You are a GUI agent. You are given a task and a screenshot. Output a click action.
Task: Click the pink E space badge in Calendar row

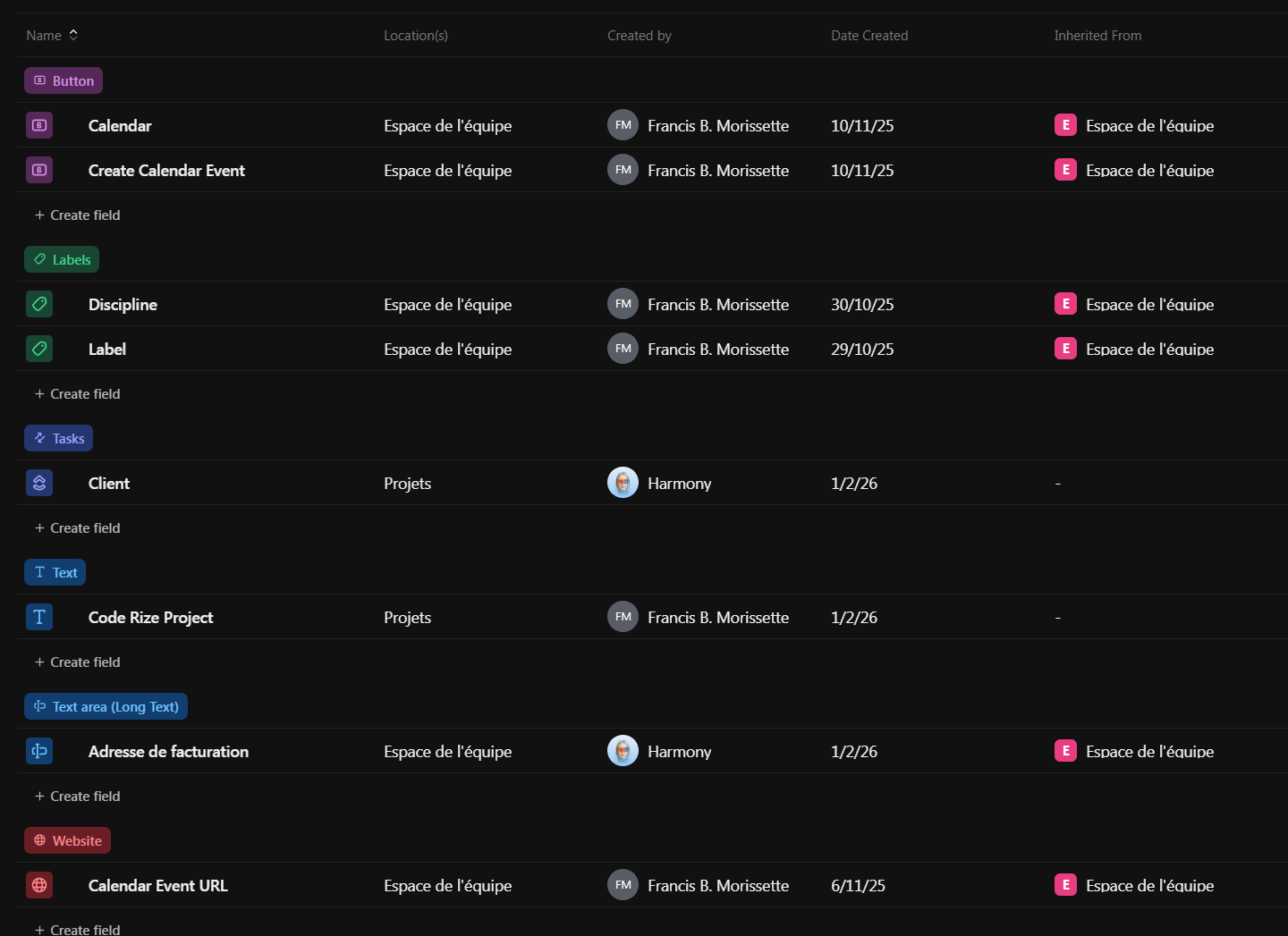click(1065, 125)
